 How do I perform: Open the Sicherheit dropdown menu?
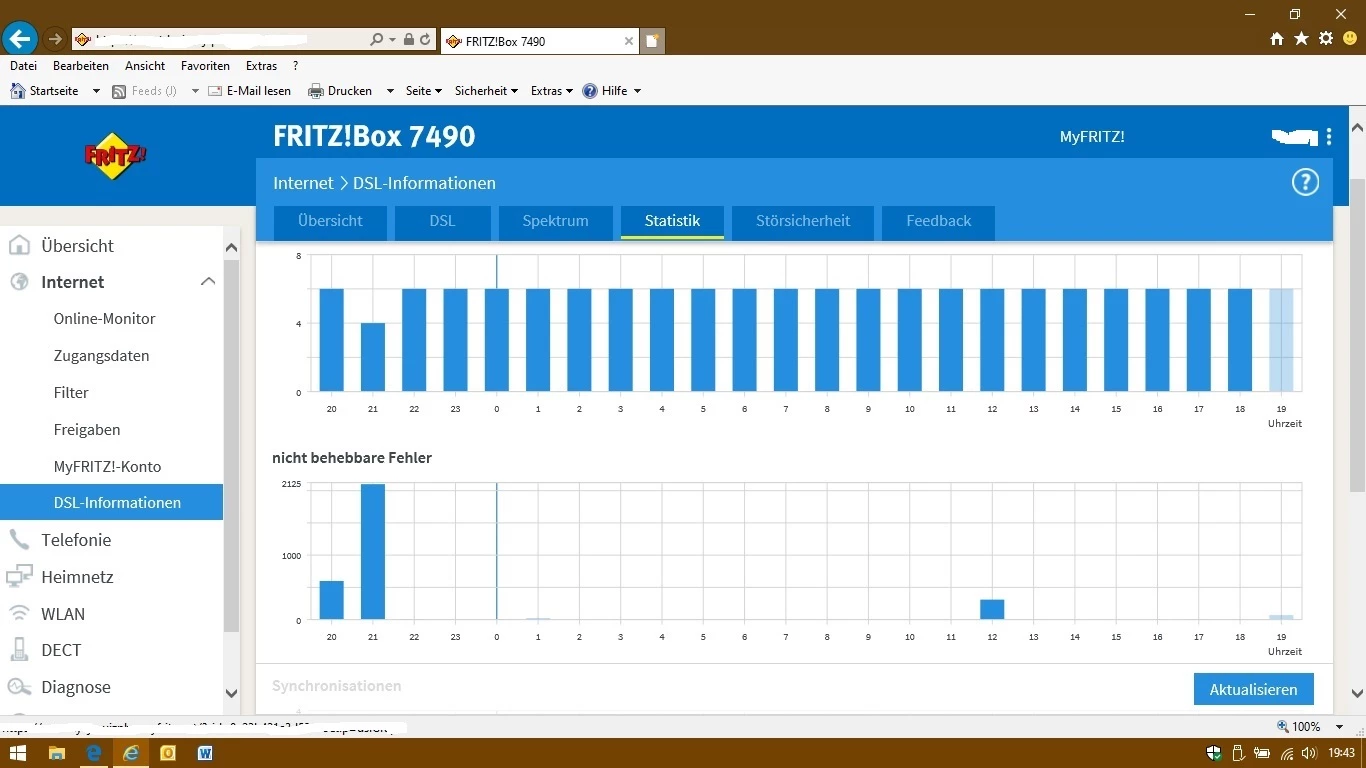(486, 91)
